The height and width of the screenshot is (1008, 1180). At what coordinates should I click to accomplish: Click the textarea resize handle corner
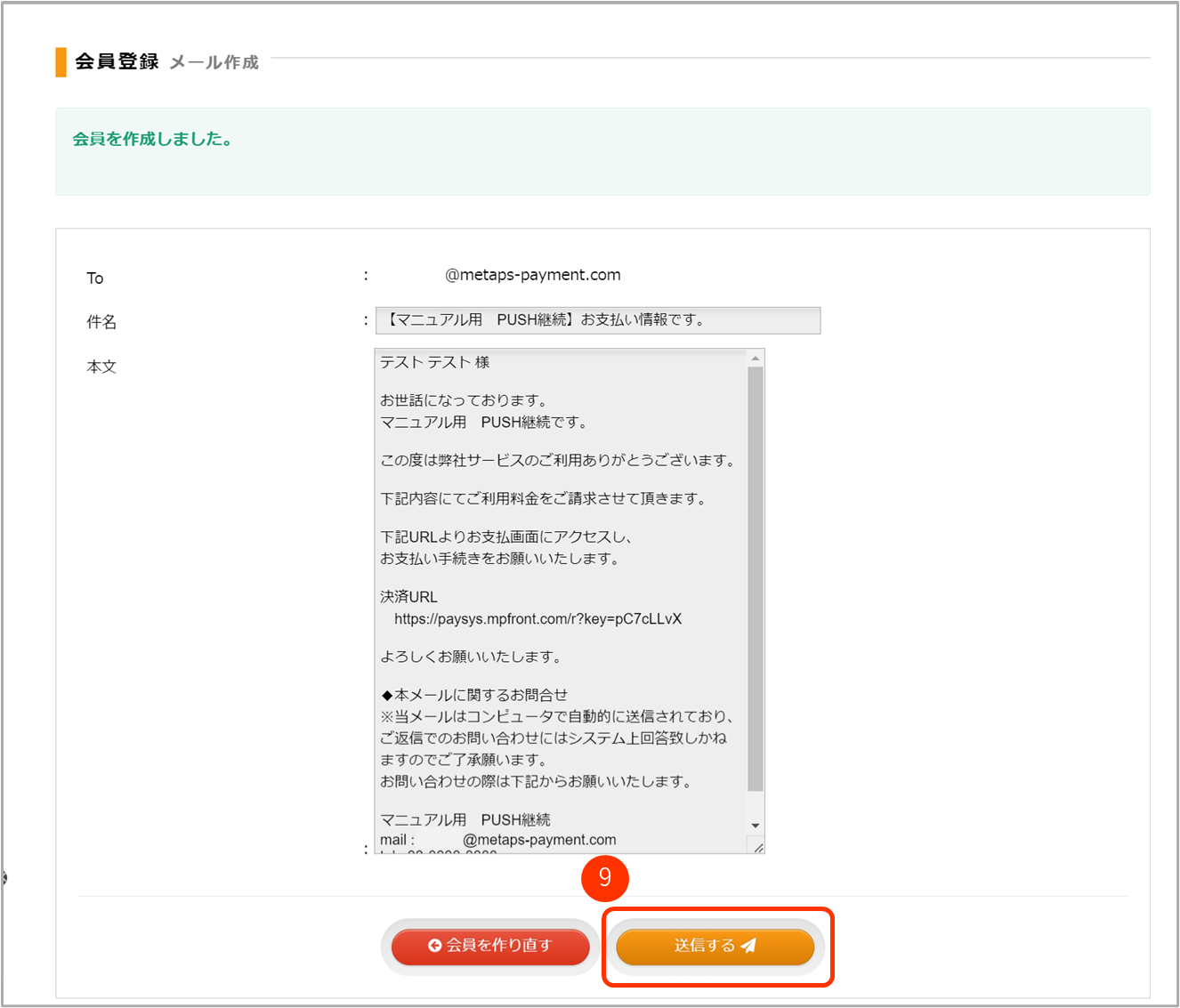tap(758, 848)
